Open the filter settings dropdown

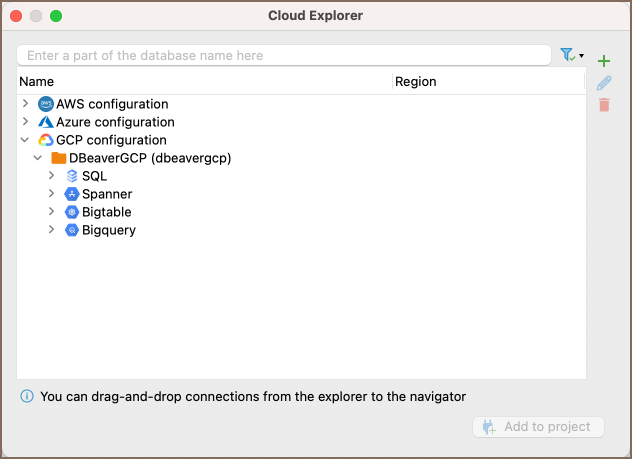click(x=571, y=55)
